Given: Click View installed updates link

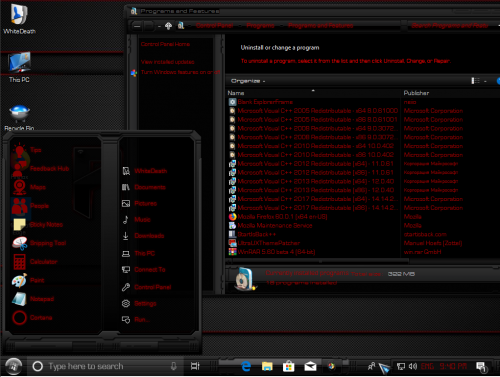Looking at the screenshot, I should (167, 62).
